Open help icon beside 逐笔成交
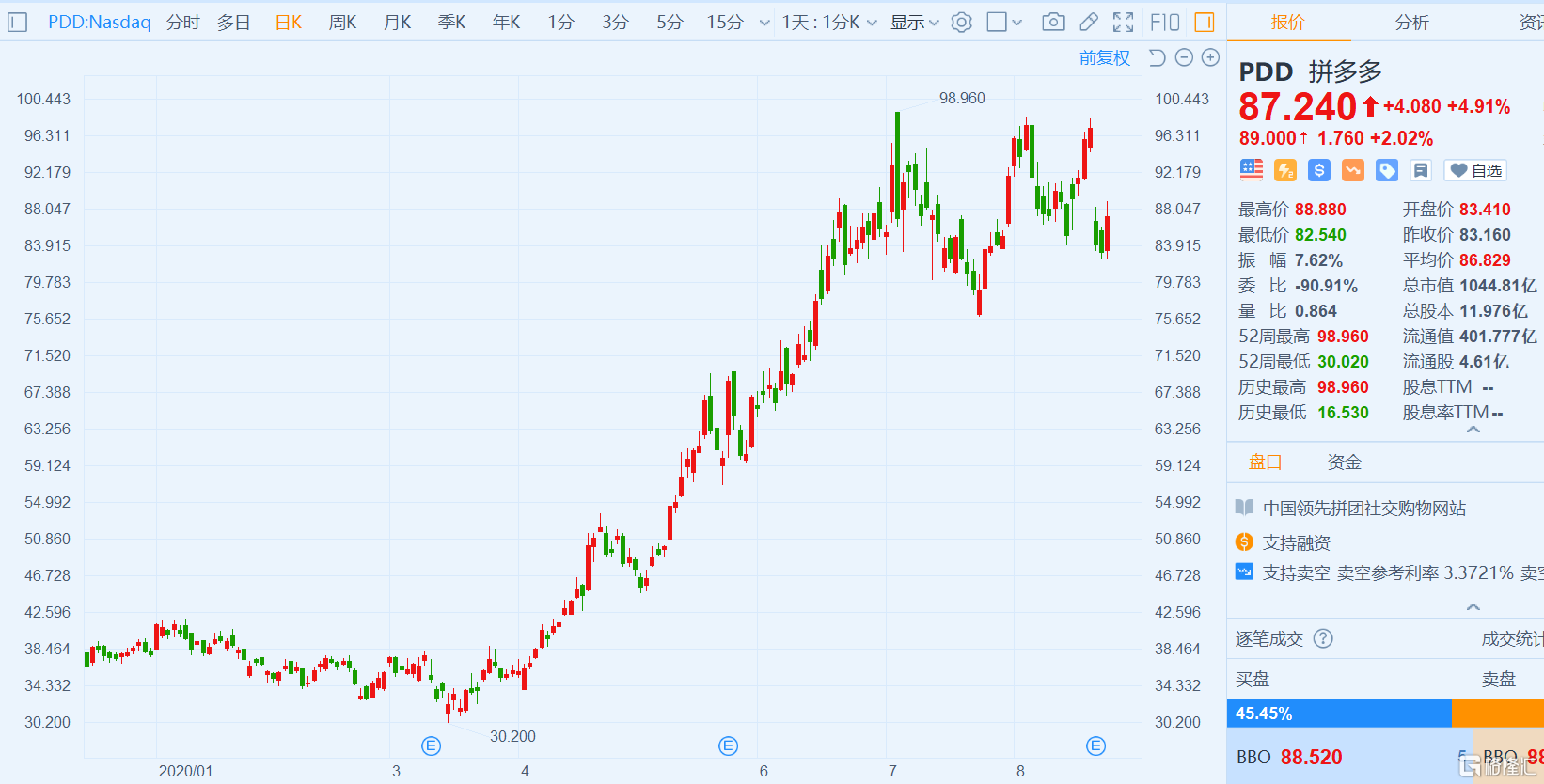This screenshot has width=1544, height=784. (x=1323, y=639)
